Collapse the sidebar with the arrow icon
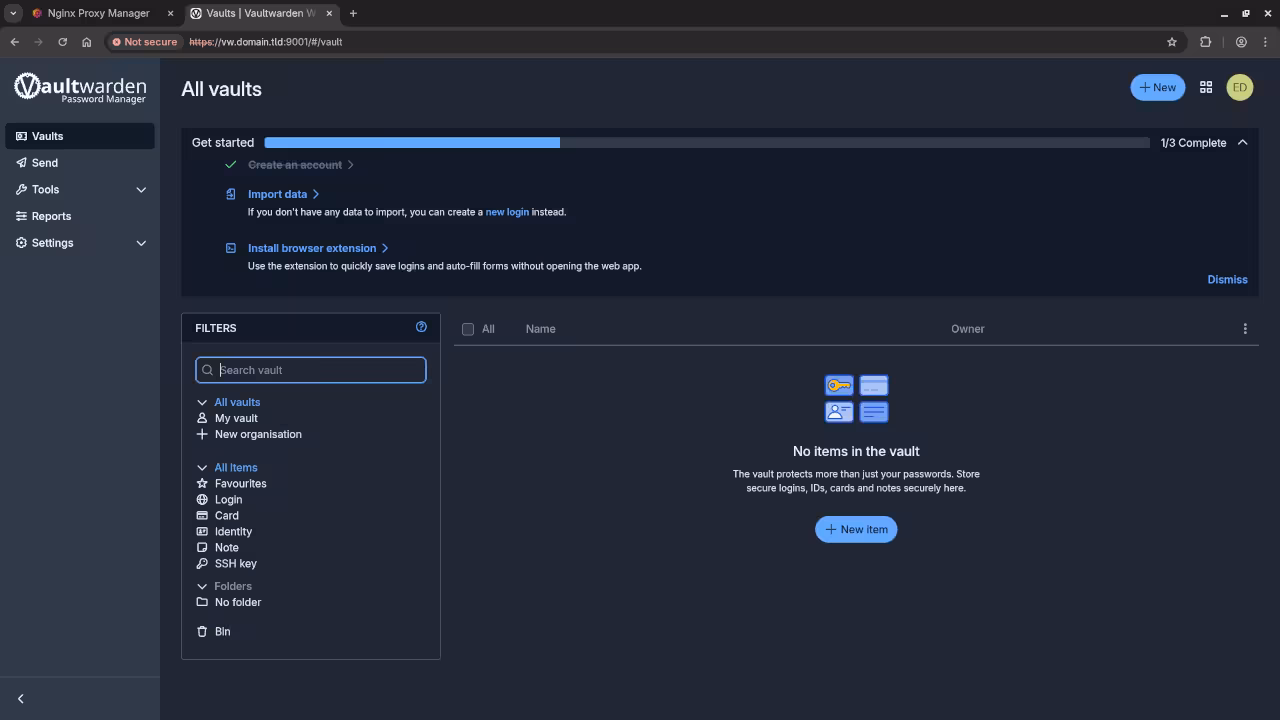Image resolution: width=1280 pixels, height=720 pixels. pos(20,698)
